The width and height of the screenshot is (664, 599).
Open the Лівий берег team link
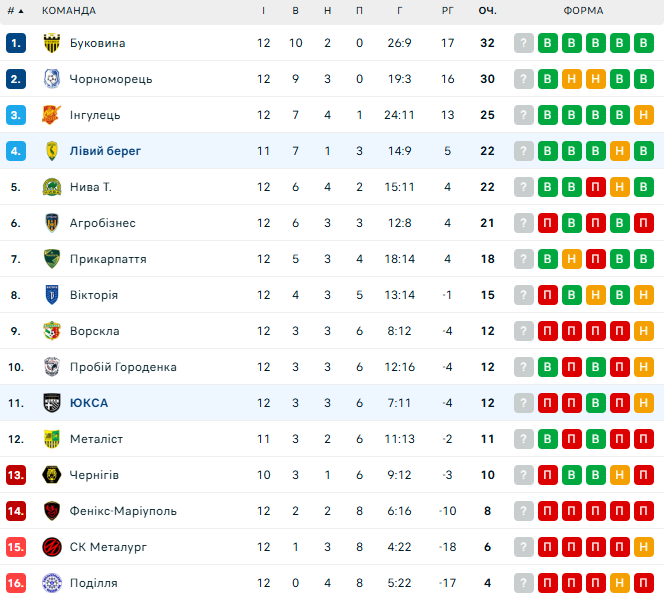[x=105, y=151]
